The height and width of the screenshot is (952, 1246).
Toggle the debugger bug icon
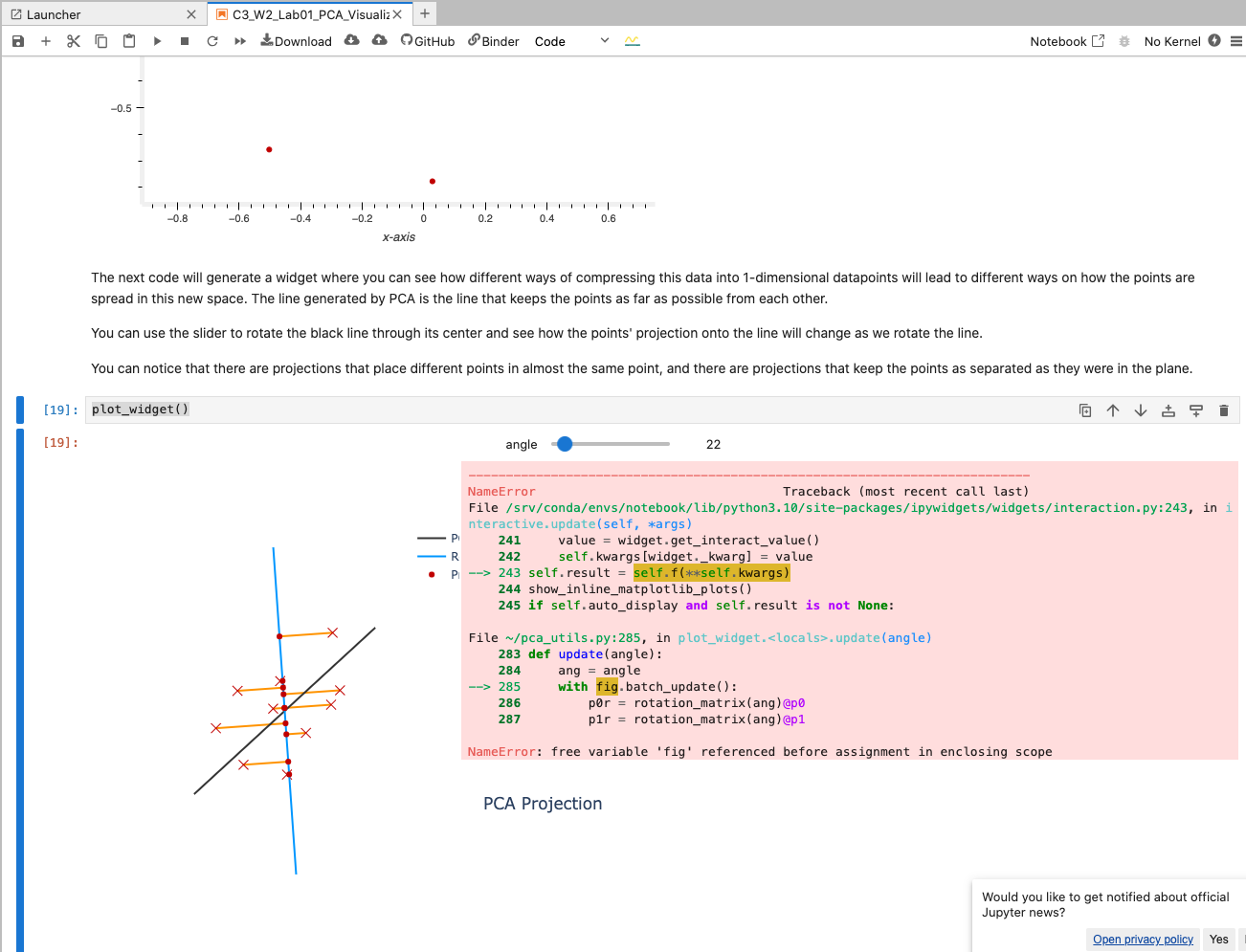coord(1124,41)
